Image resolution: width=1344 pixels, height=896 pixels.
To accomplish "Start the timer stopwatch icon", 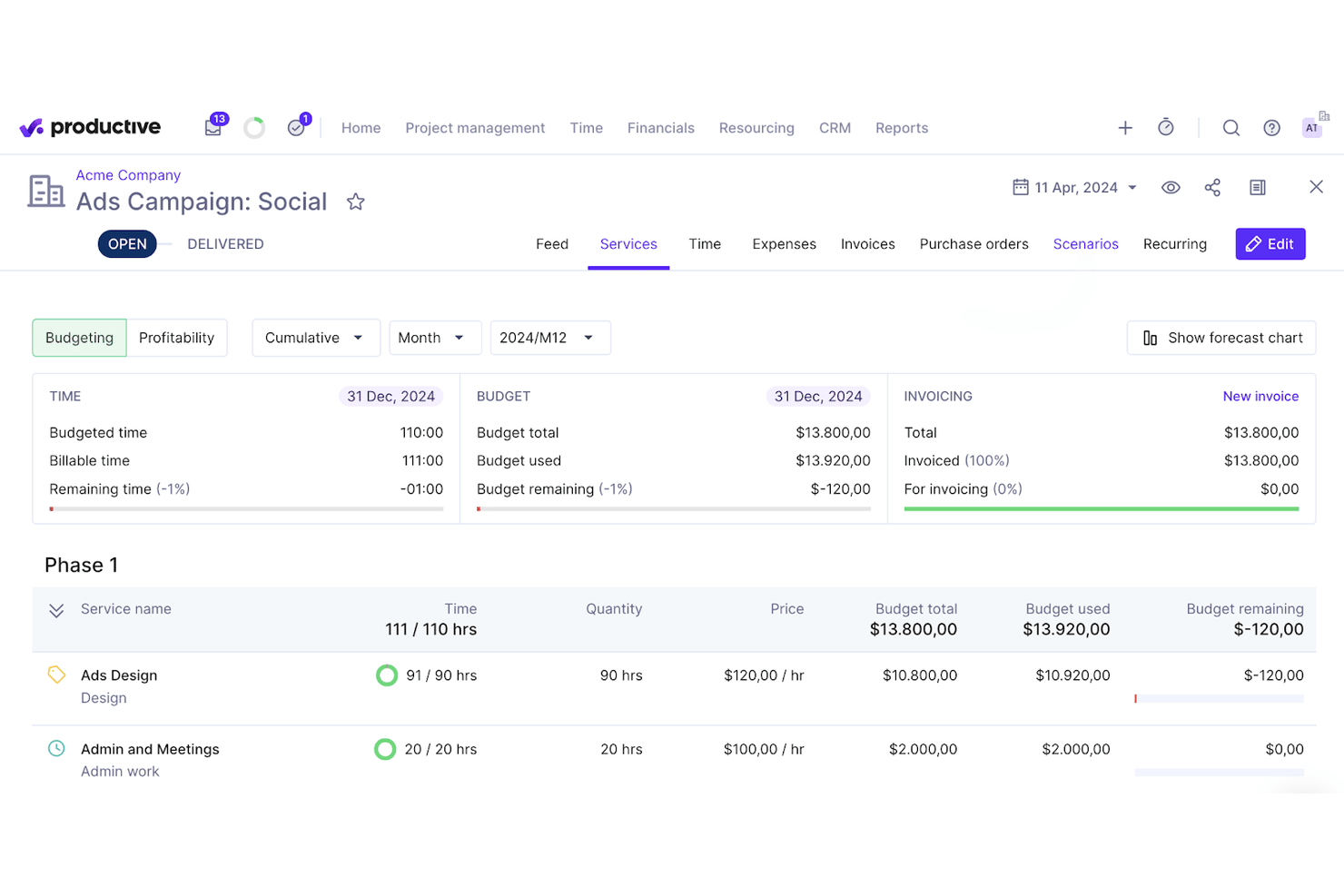I will (1166, 128).
